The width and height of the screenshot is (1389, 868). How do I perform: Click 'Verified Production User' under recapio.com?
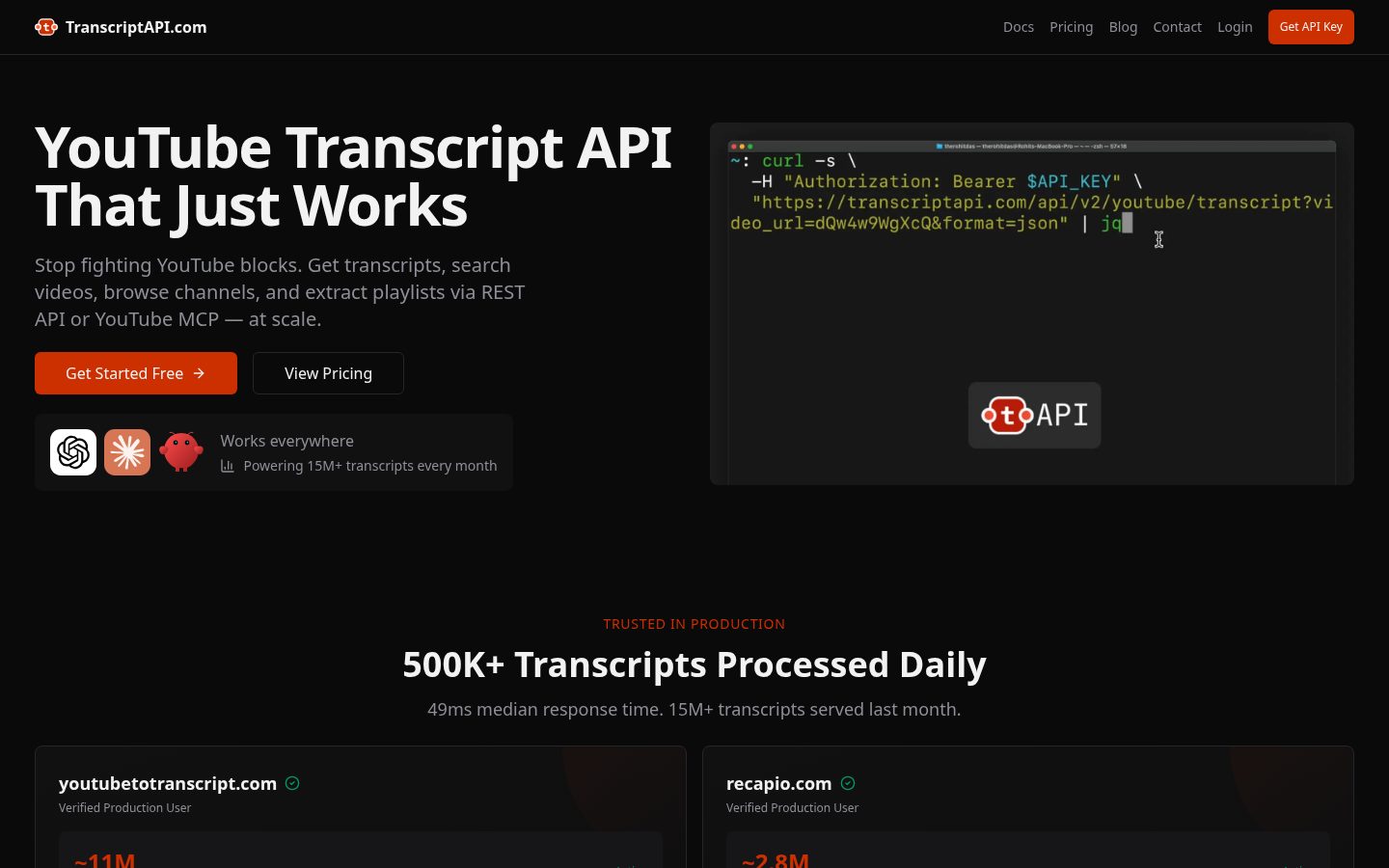(x=793, y=808)
